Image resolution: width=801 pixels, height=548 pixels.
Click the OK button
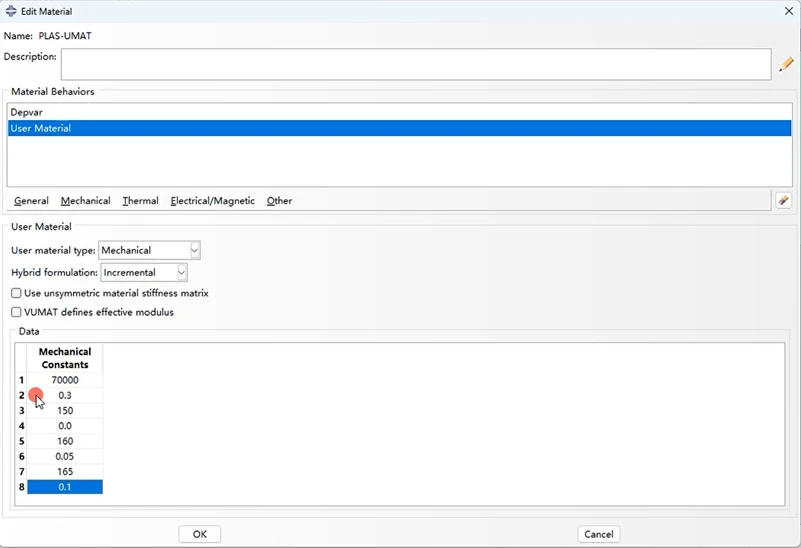200,534
